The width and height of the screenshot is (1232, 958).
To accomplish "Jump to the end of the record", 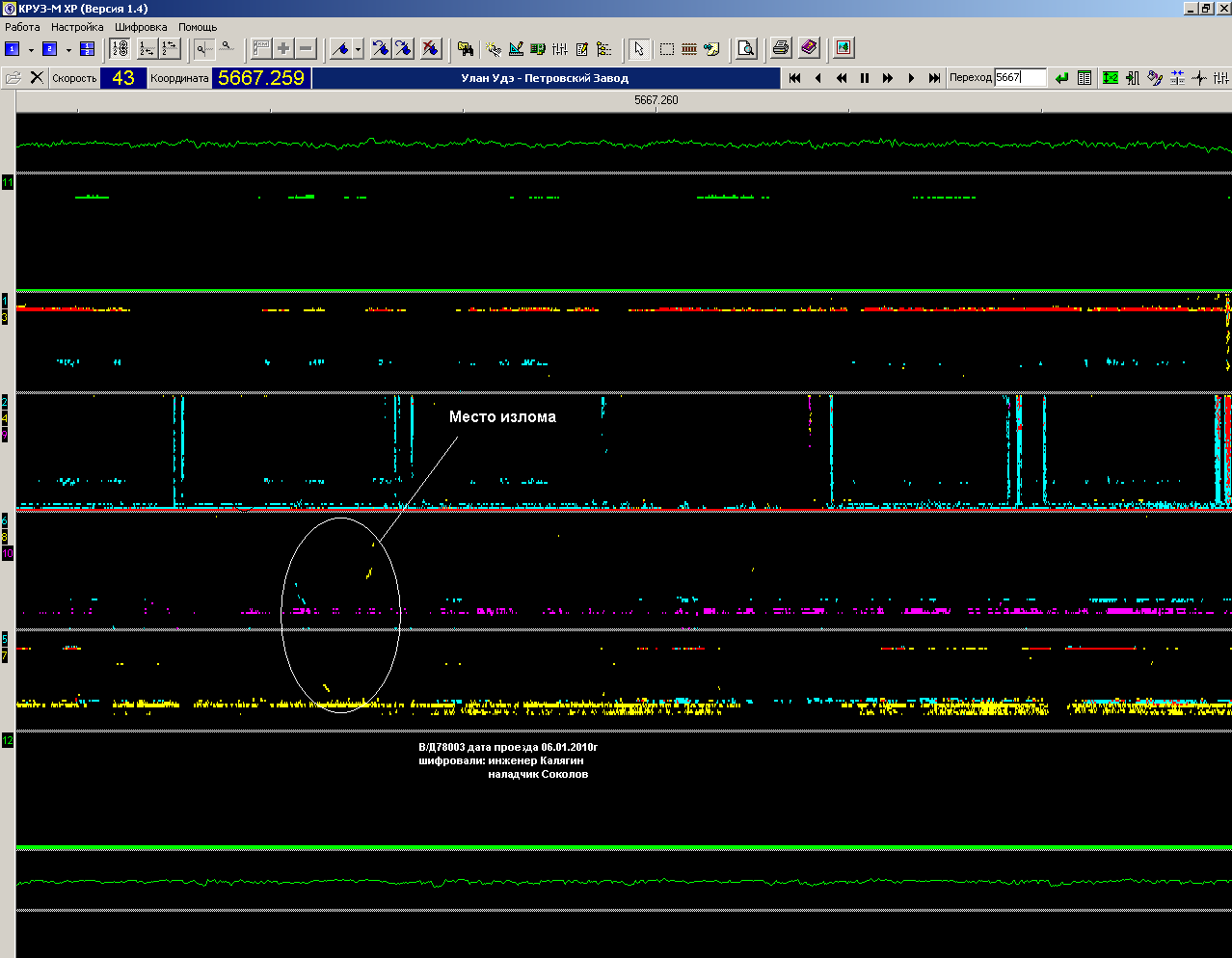I will tap(934, 78).
